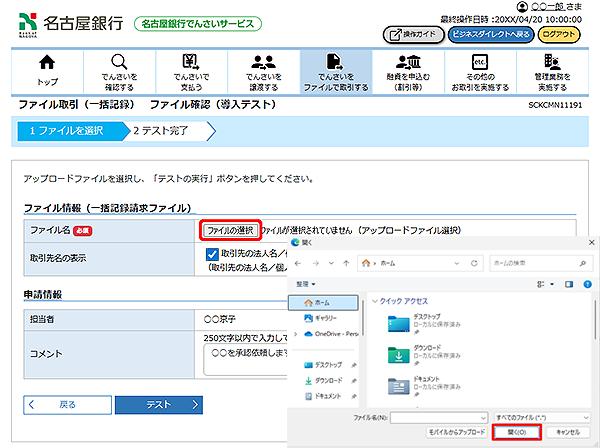Toggle 取引先の法人名 display checkbox
This screenshot has width=600, height=448.
[212, 254]
